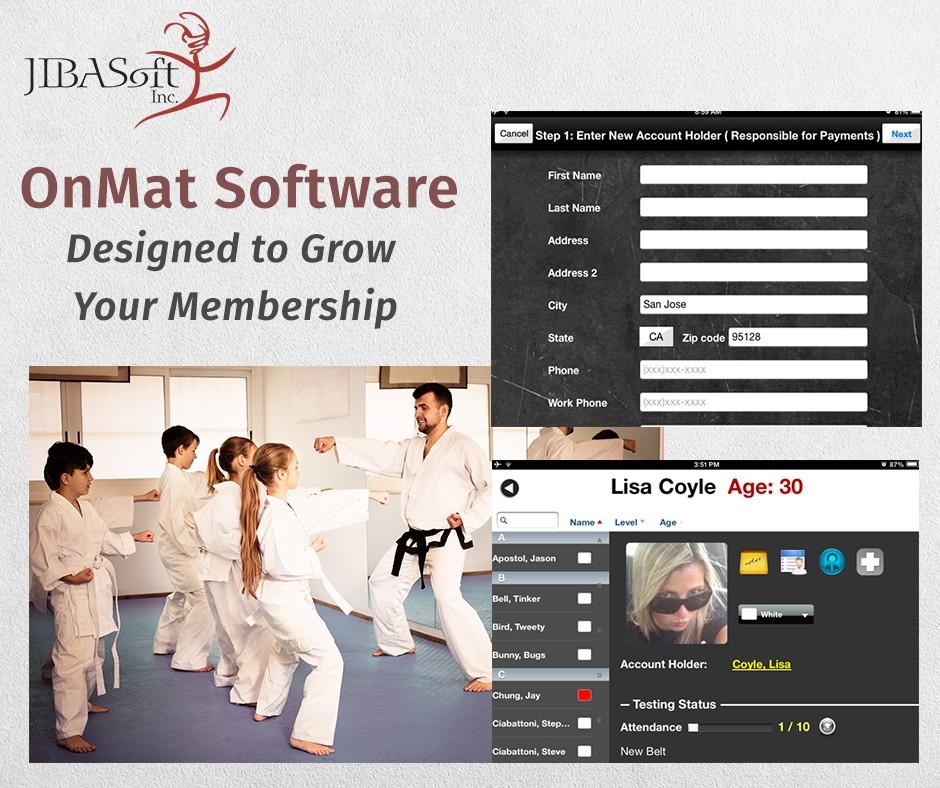This screenshot has width=940, height=788.
Task: Tap the Next button in account form
Action: coord(901,134)
